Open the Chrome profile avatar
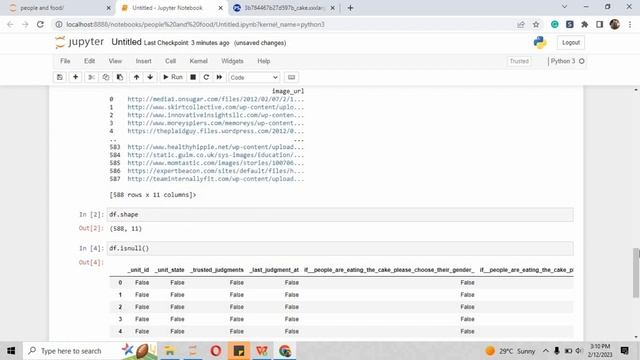The width and height of the screenshot is (640, 360). [x=615, y=24]
